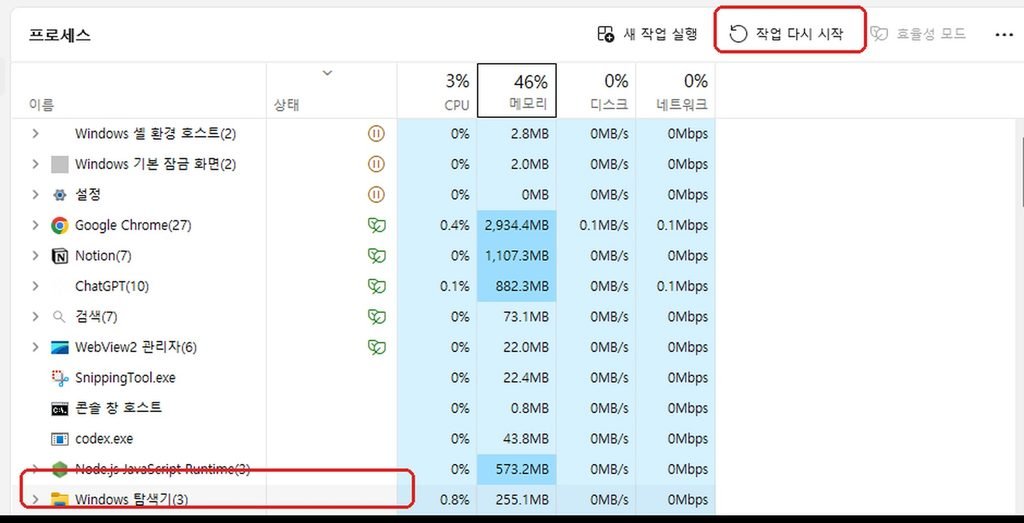Click the 설정 gear icon
This screenshot has height=523, width=1024.
(x=59, y=195)
